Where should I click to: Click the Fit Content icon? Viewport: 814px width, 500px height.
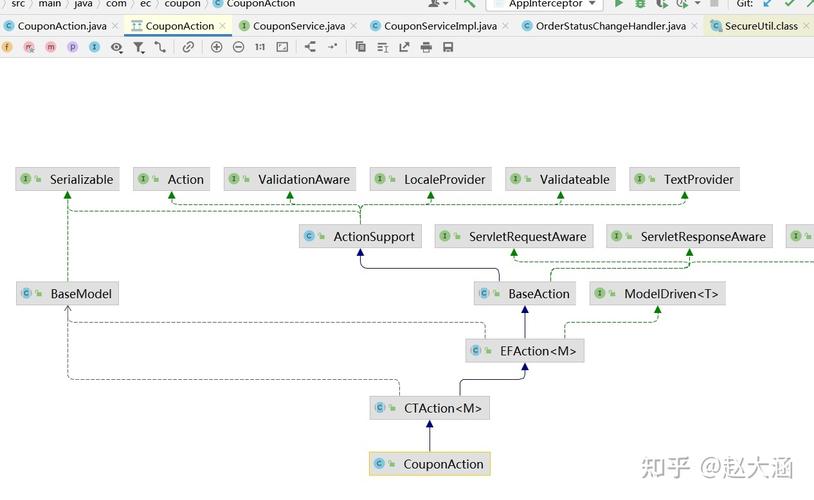[x=282, y=47]
